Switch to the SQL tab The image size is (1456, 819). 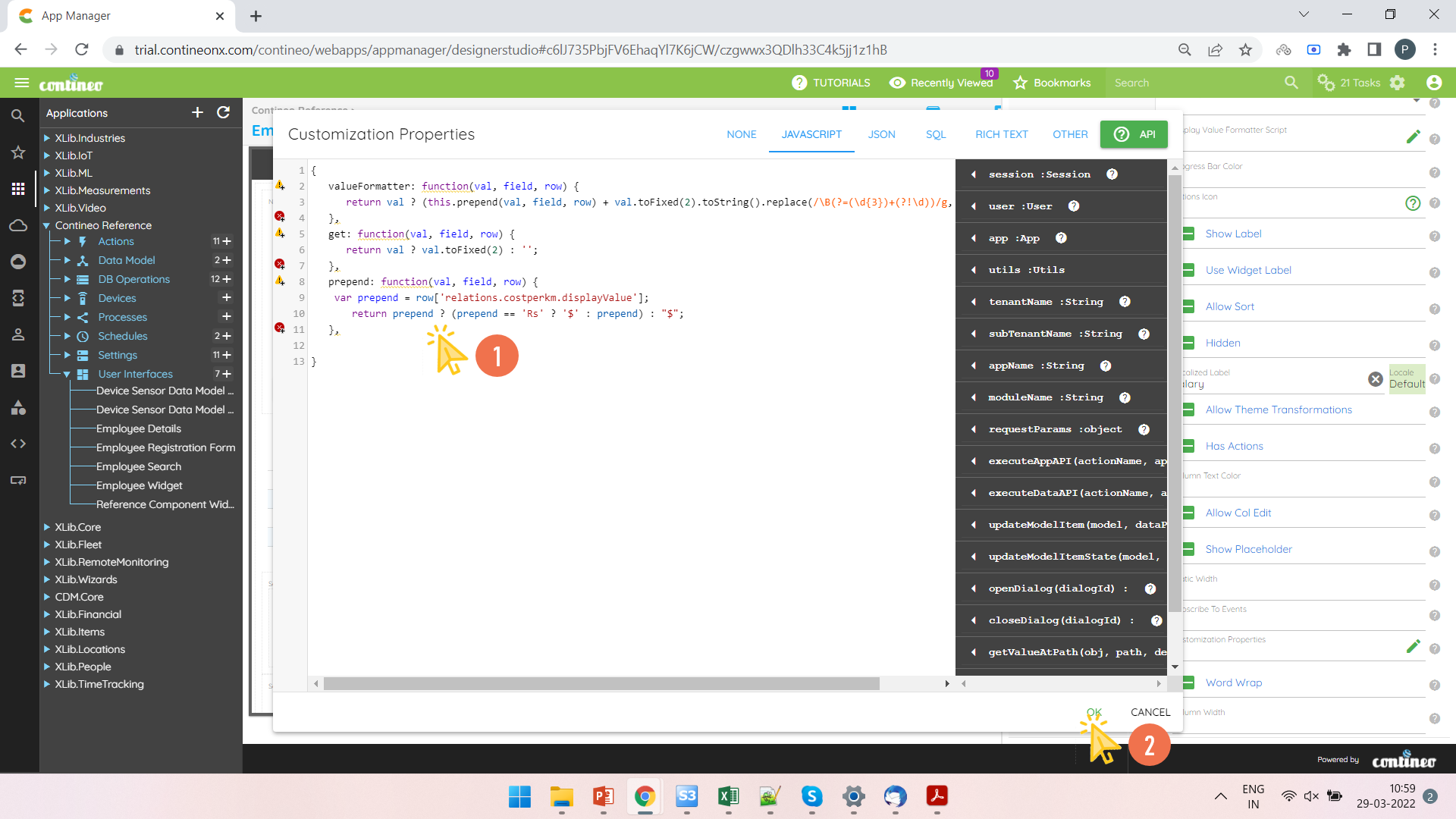pyautogui.click(x=935, y=134)
